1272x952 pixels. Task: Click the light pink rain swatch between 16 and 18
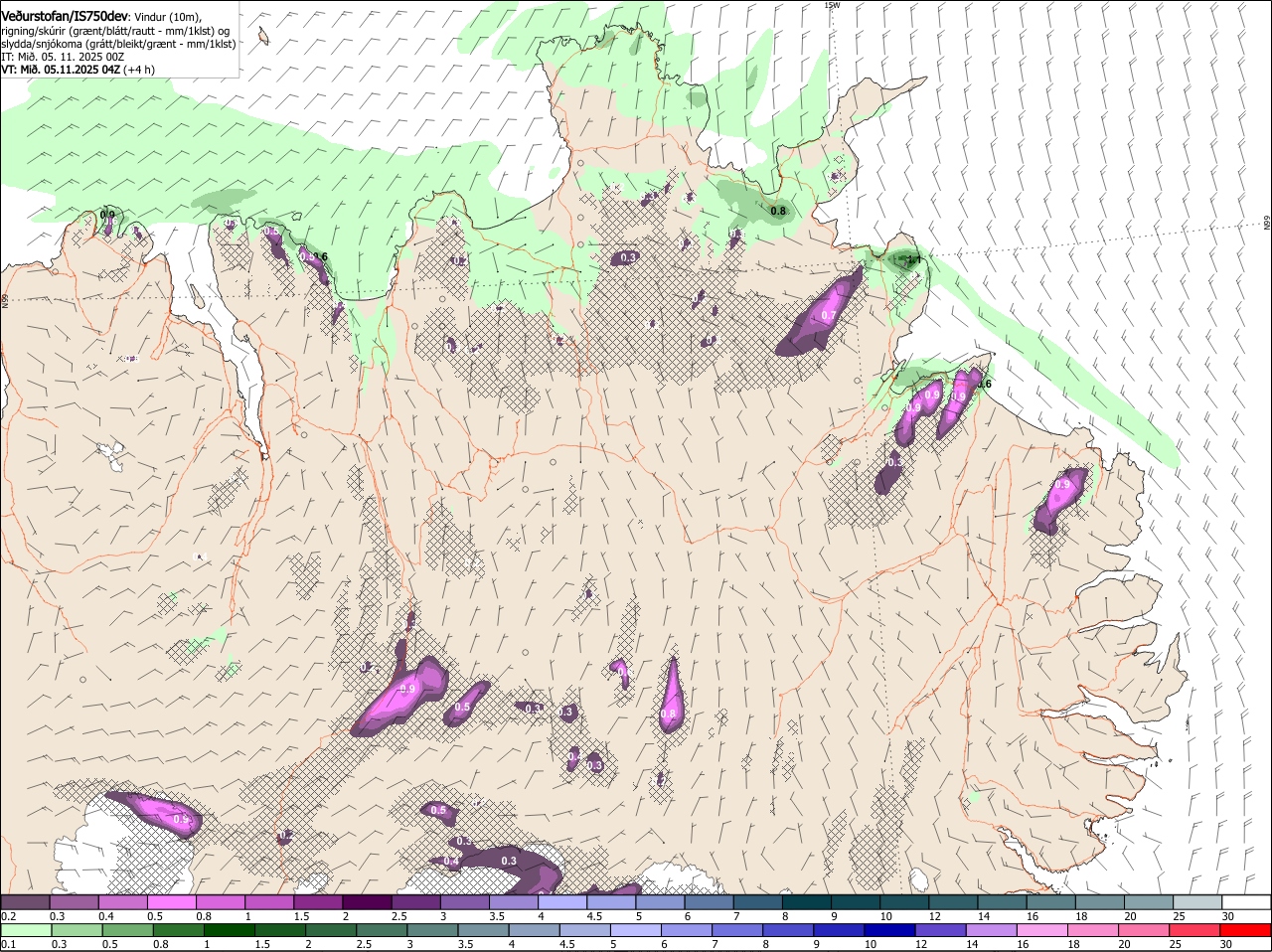point(1042,930)
